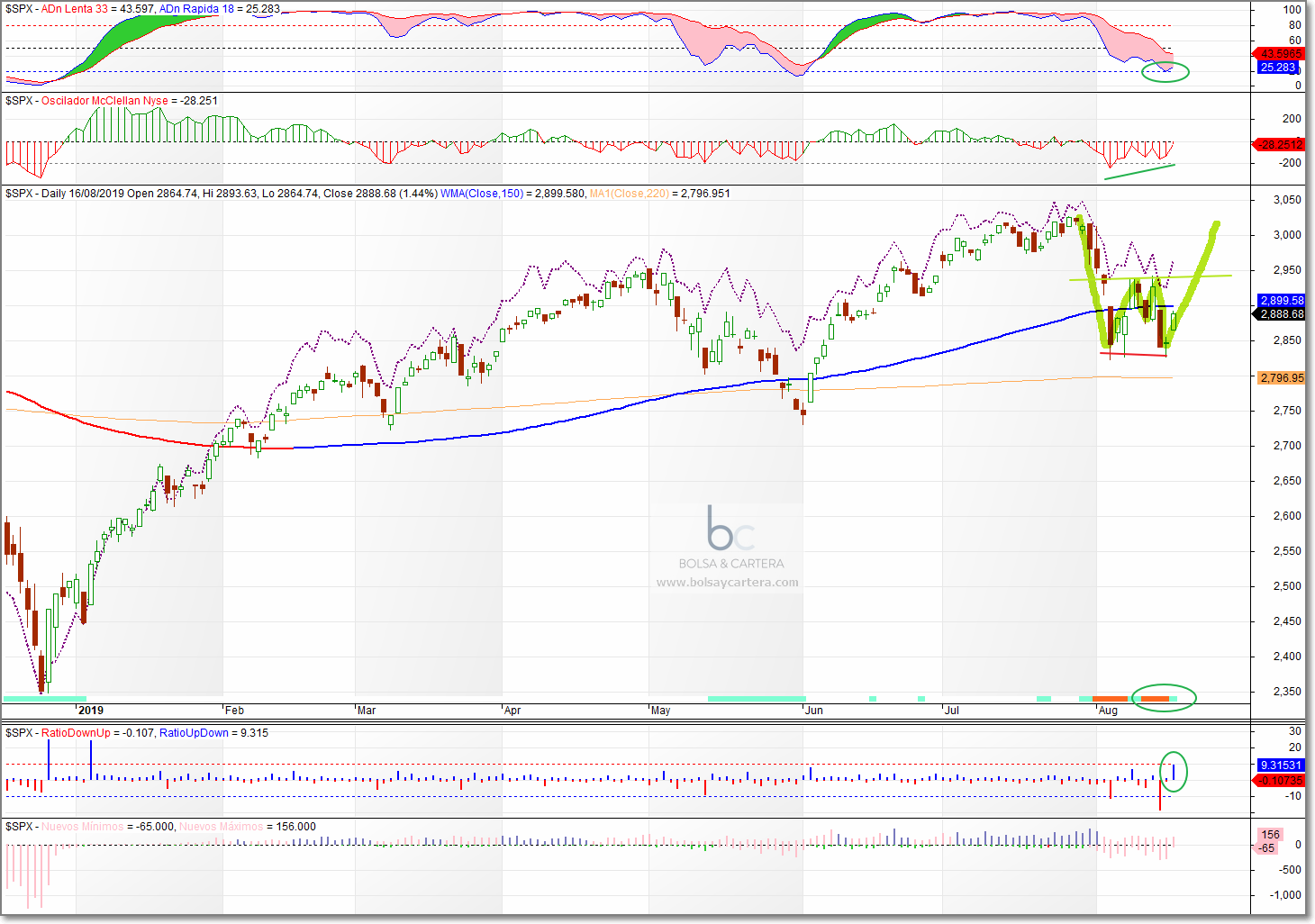Select the blue 9.31531 ratio value tag
1315x924 pixels.
pos(1281,765)
